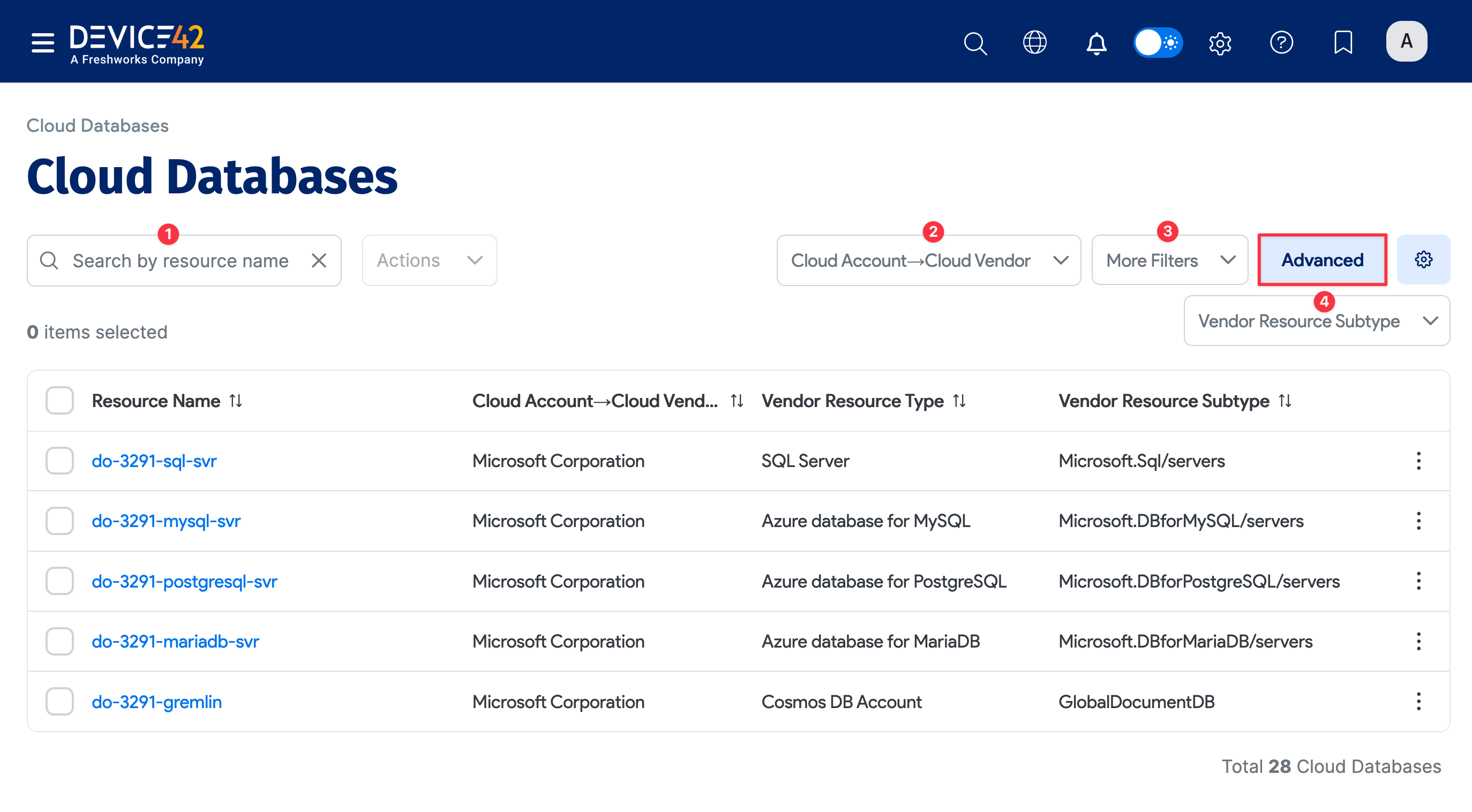The height and width of the screenshot is (812, 1472).
Task: Click the help question mark icon
Action: coord(1281,42)
